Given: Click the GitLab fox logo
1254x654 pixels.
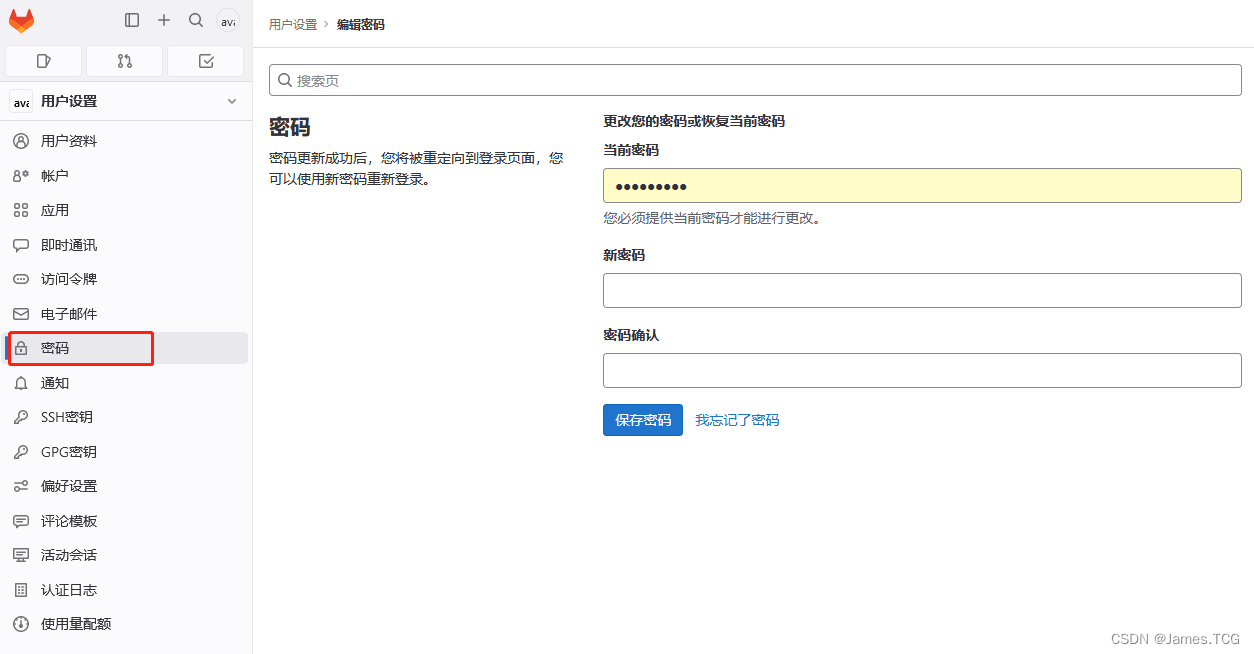Looking at the screenshot, I should pos(21,20).
